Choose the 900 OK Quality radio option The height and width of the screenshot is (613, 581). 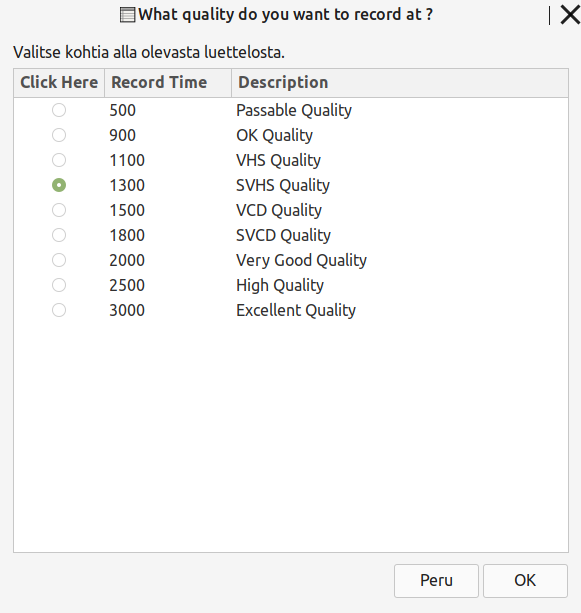tap(59, 135)
